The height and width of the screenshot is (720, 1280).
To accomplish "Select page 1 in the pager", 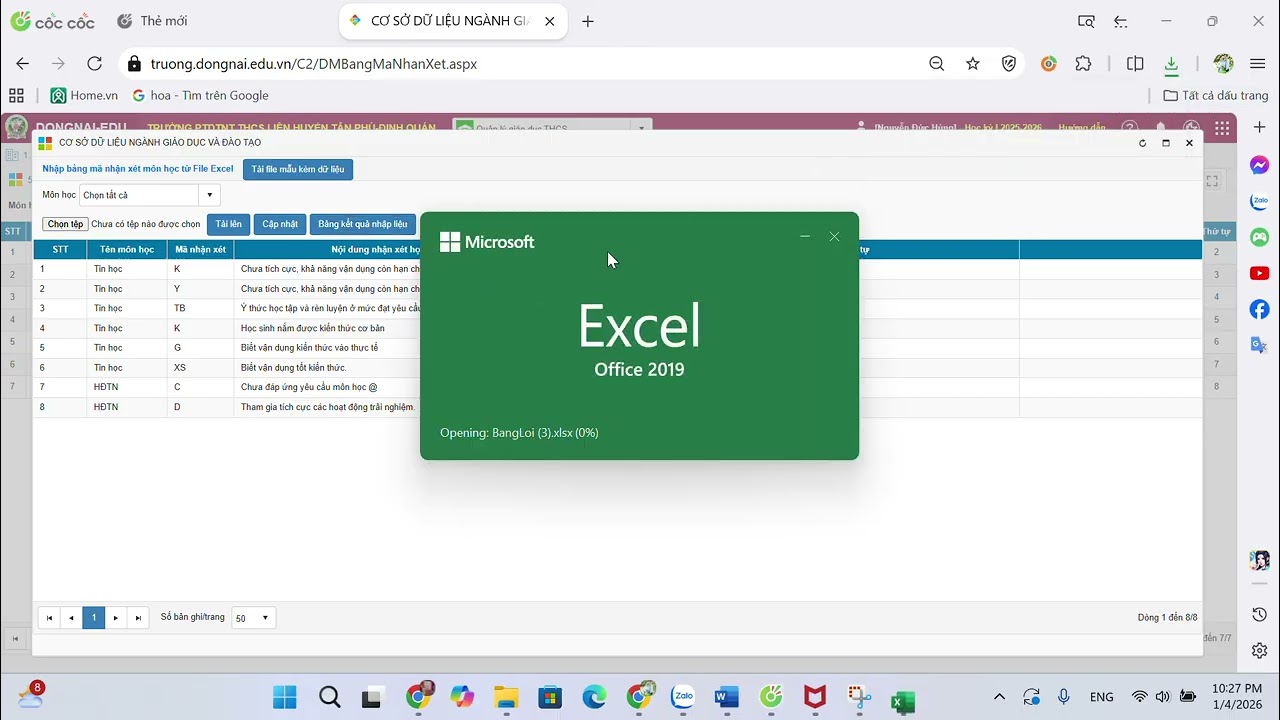I will point(93,618).
